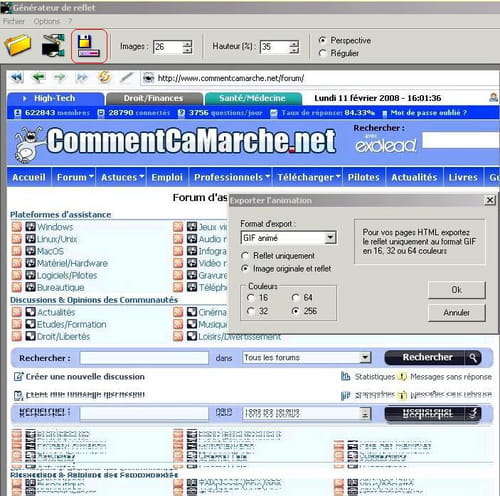The height and width of the screenshot is (496, 500).
Task: Choose Image originale et reflet option
Action: coord(245,268)
